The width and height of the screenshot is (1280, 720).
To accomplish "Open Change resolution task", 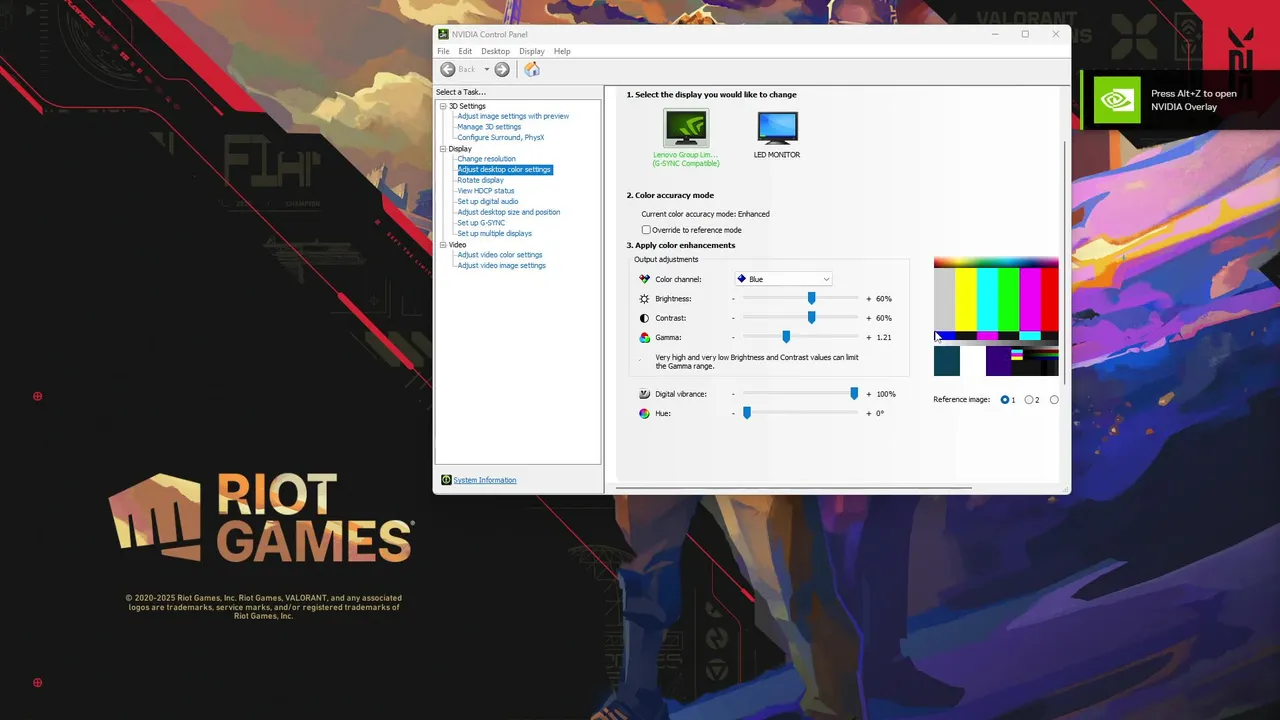I will pos(487,159).
